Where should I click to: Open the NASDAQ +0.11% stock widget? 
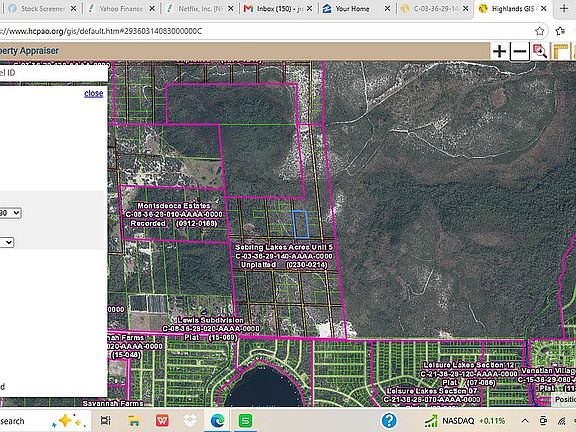point(465,420)
